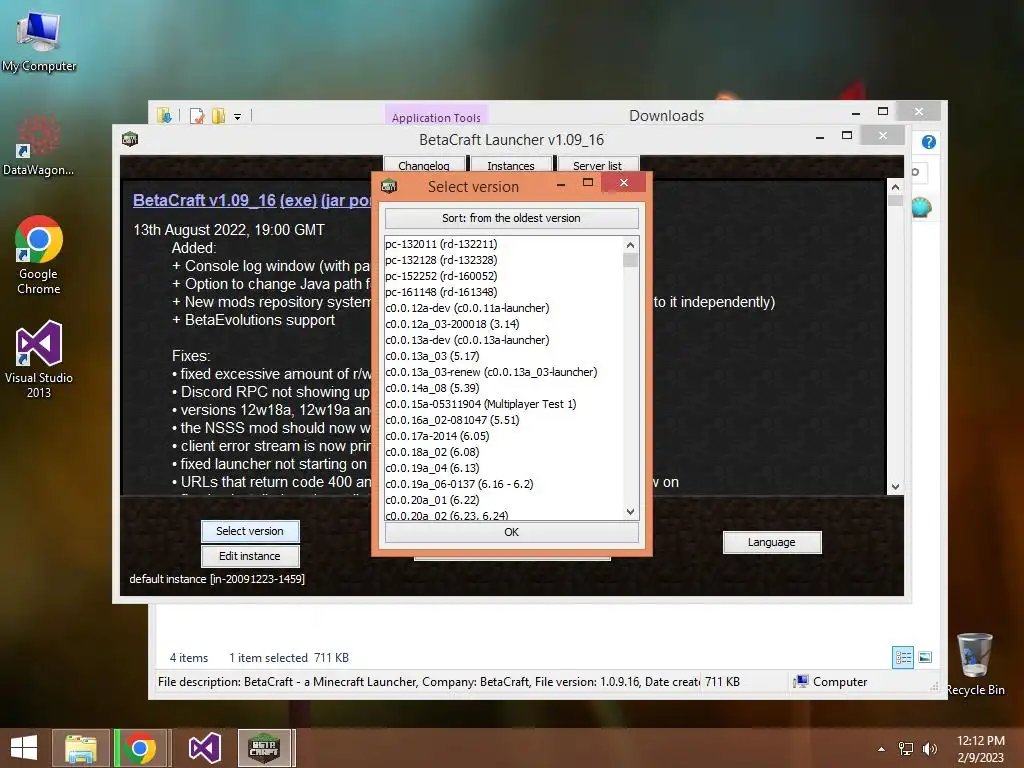The width and height of the screenshot is (1024, 768).
Task: Click the Properties icon in Downloads quick access toolbar
Action: (197, 116)
